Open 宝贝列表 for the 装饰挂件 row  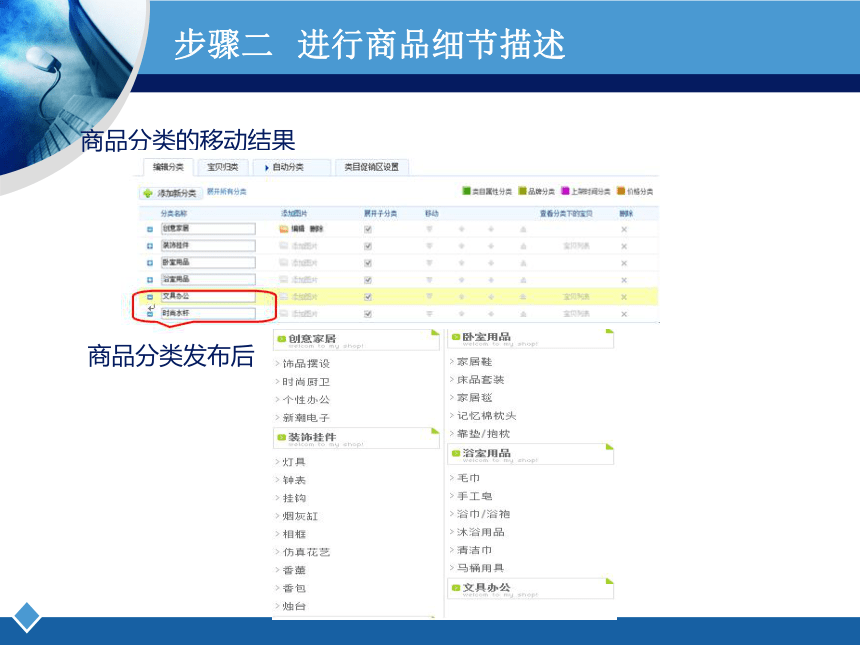[x=576, y=246]
